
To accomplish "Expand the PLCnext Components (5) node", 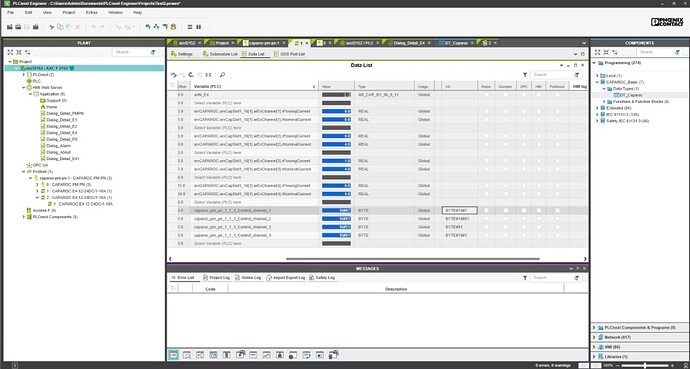I will tap(24, 217).
